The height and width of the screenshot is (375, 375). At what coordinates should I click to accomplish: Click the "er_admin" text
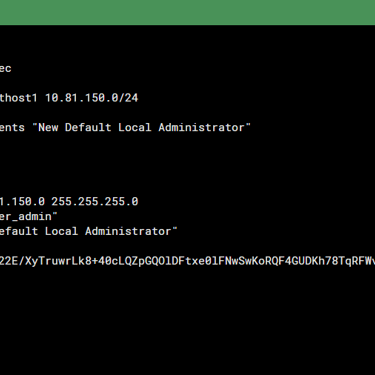26,216
